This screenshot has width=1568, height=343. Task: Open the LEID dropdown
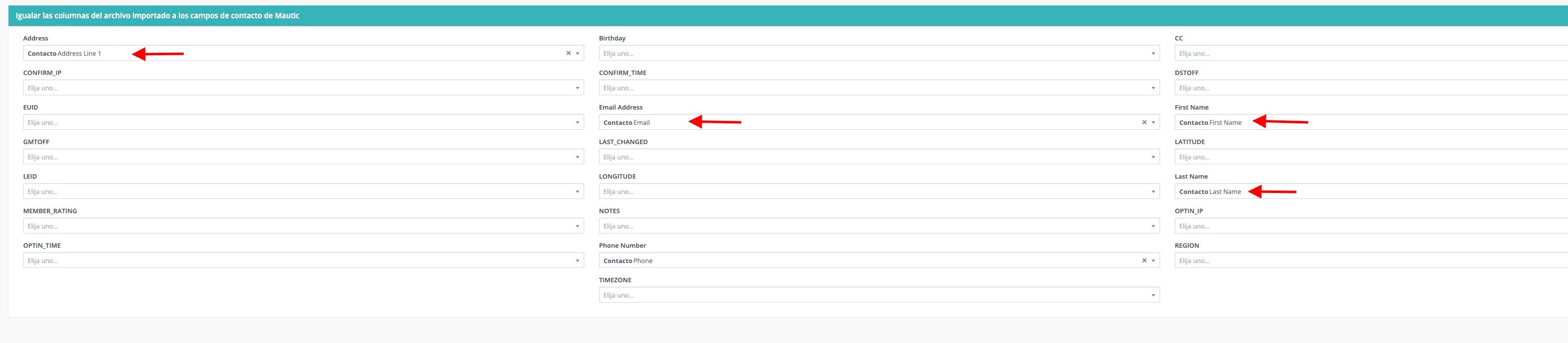[303, 191]
